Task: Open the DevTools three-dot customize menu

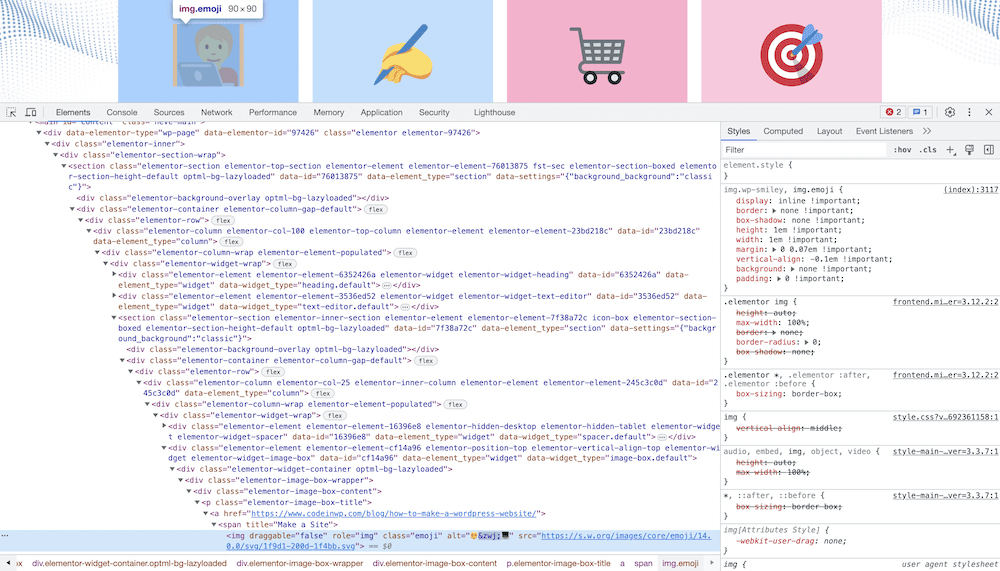Action: pos(970,113)
